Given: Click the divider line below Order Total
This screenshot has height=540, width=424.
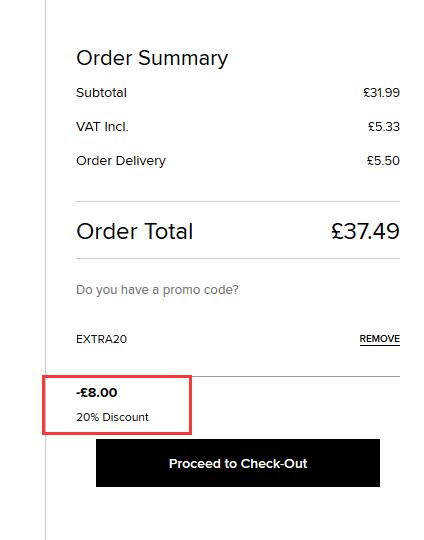Looking at the screenshot, I should pos(238,258).
